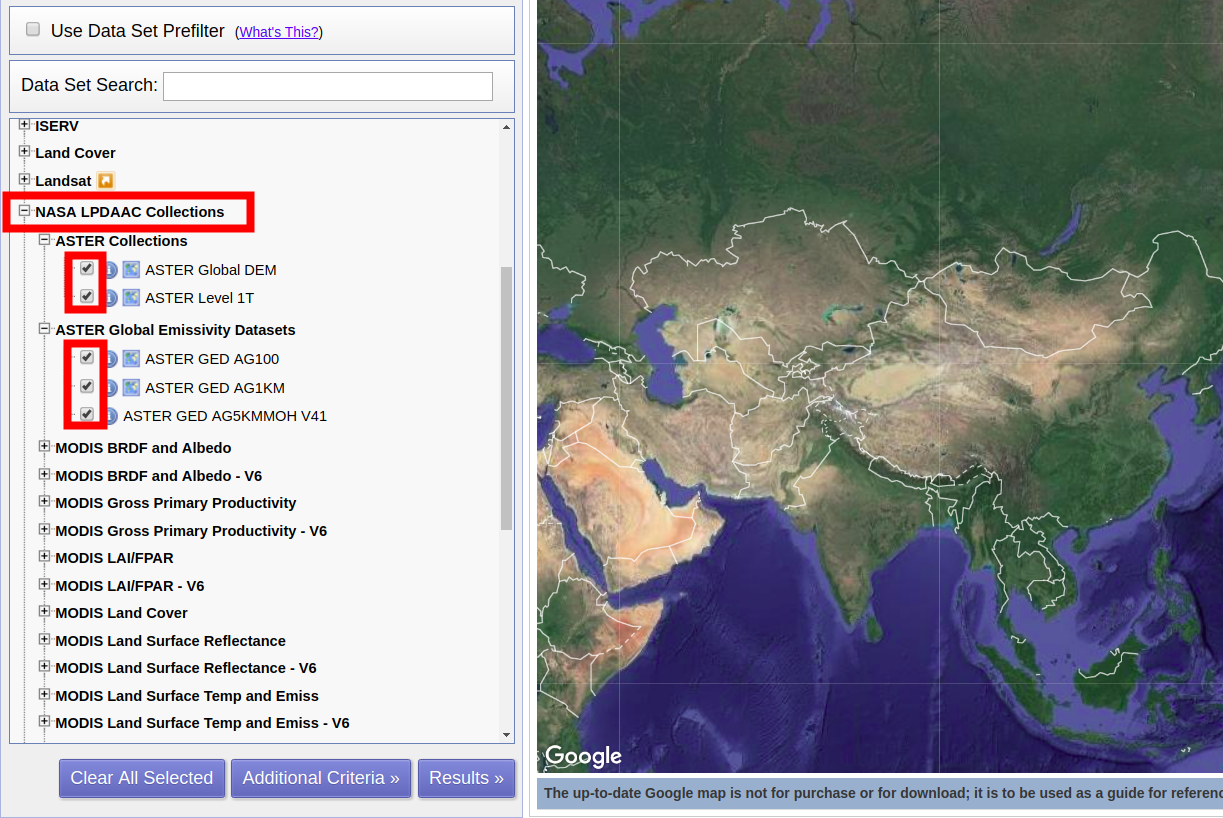Select MODIS Land Cover tree item
The width and height of the screenshot is (1223, 818).
(121, 613)
